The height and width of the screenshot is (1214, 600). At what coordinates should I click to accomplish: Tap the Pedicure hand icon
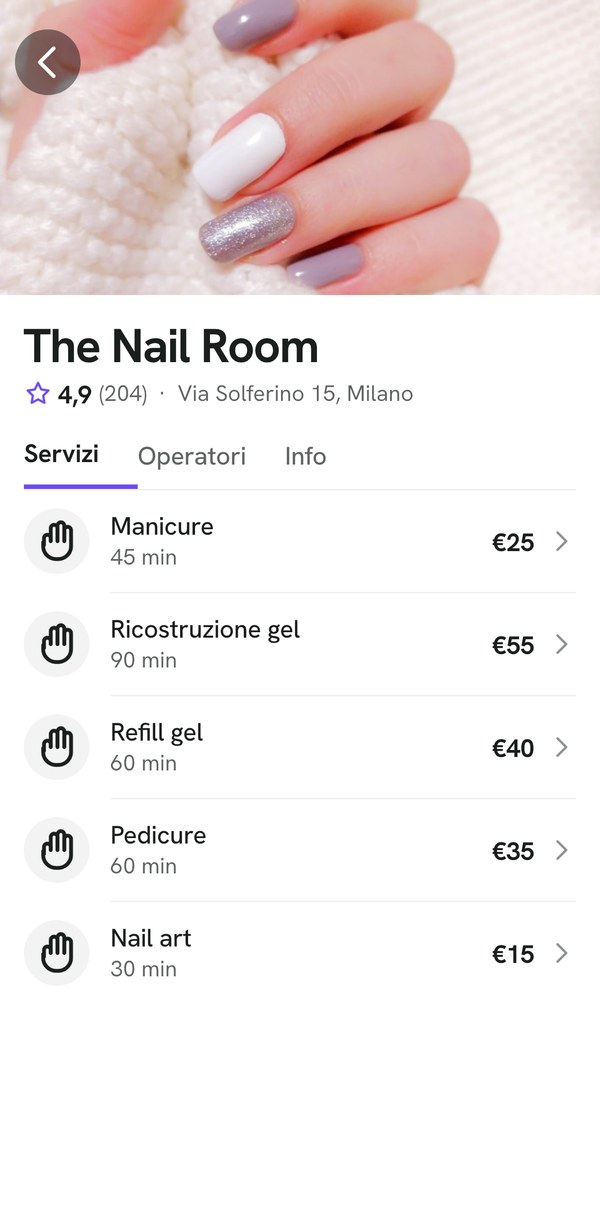tap(57, 850)
